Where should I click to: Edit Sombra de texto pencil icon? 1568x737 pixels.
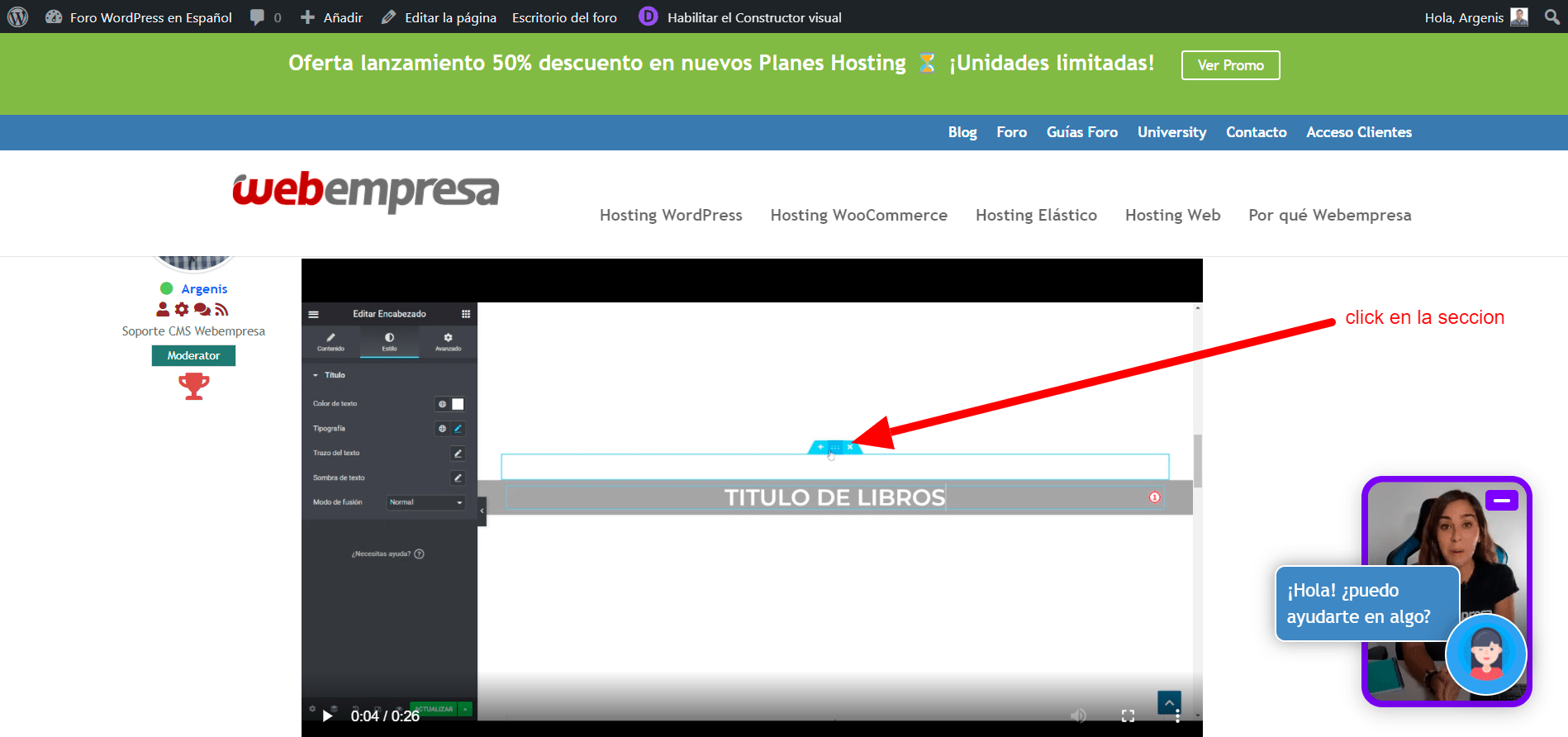[458, 478]
